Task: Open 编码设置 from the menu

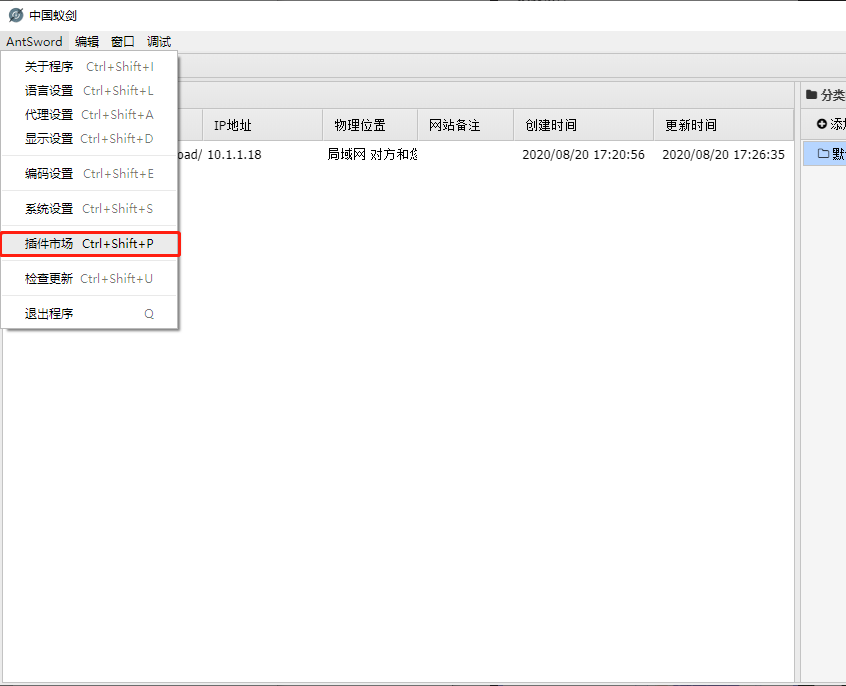Action: tap(89, 174)
